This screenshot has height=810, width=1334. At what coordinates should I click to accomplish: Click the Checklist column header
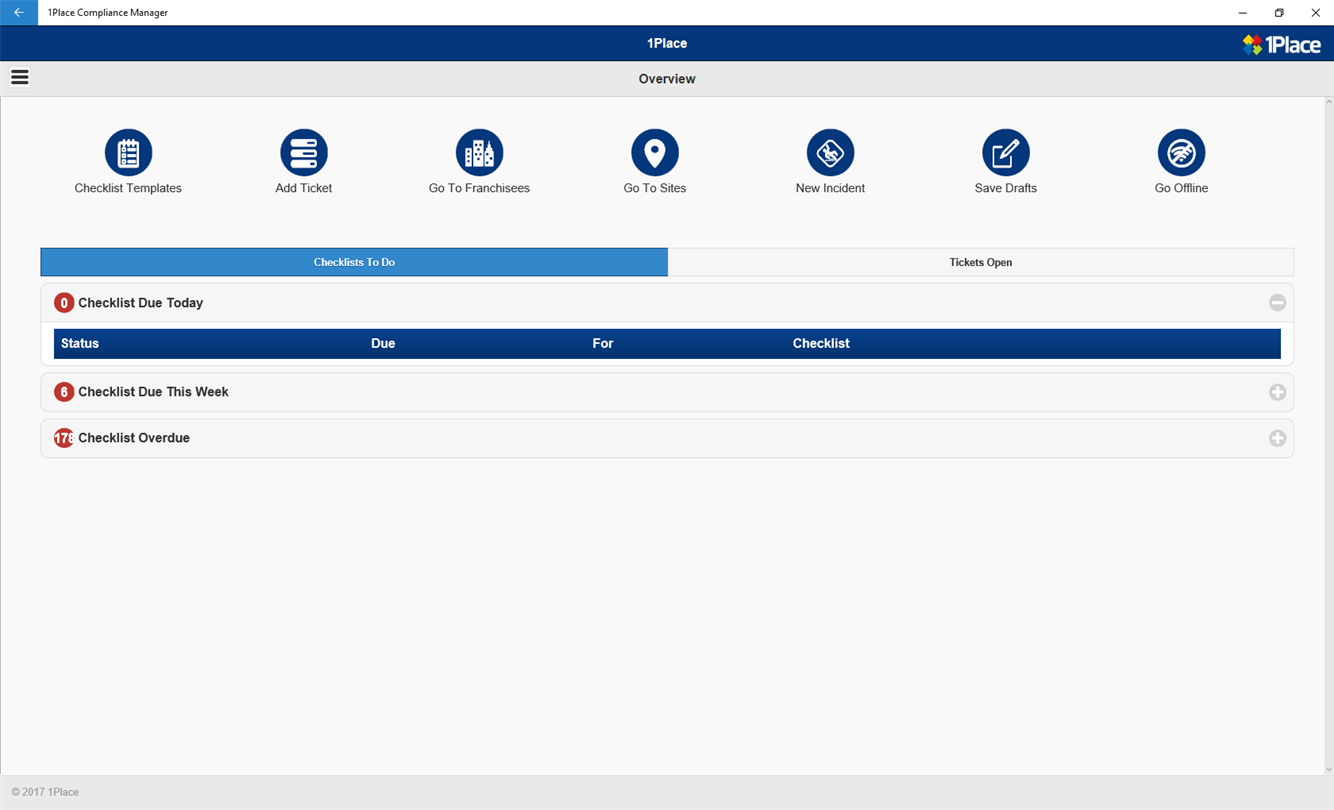[821, 343]
